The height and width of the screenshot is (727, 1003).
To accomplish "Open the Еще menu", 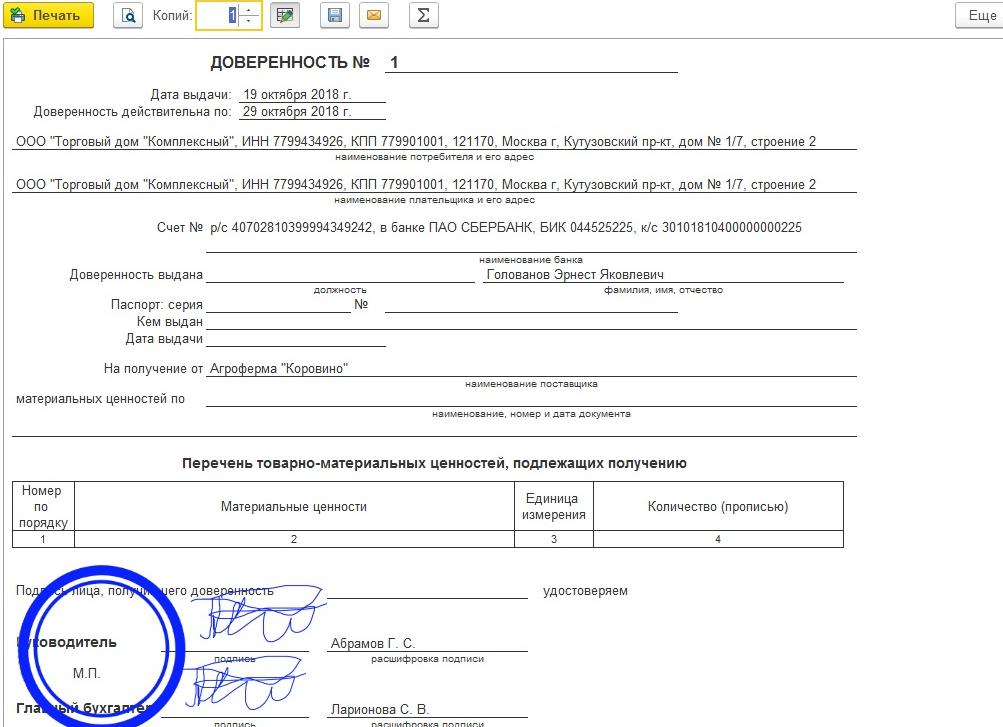I will 980,15.
